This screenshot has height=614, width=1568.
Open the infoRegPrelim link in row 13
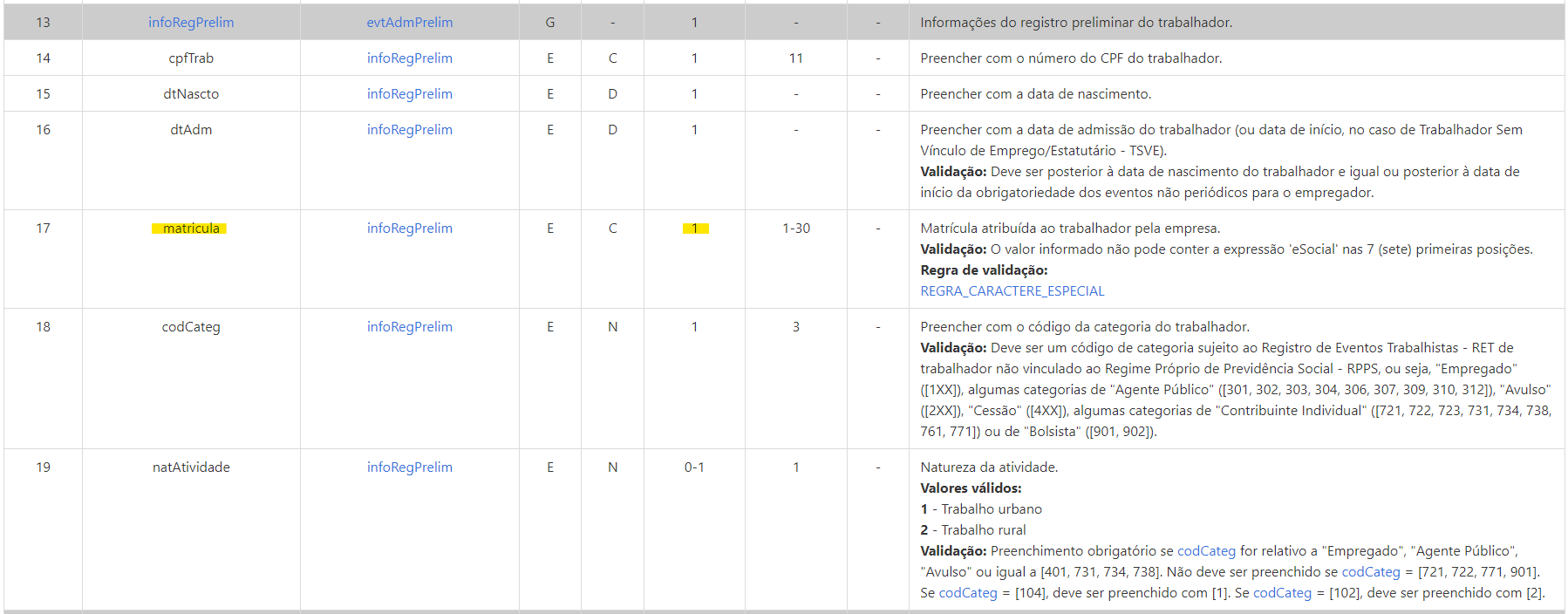pyautogui.click(x=191, y=23)
